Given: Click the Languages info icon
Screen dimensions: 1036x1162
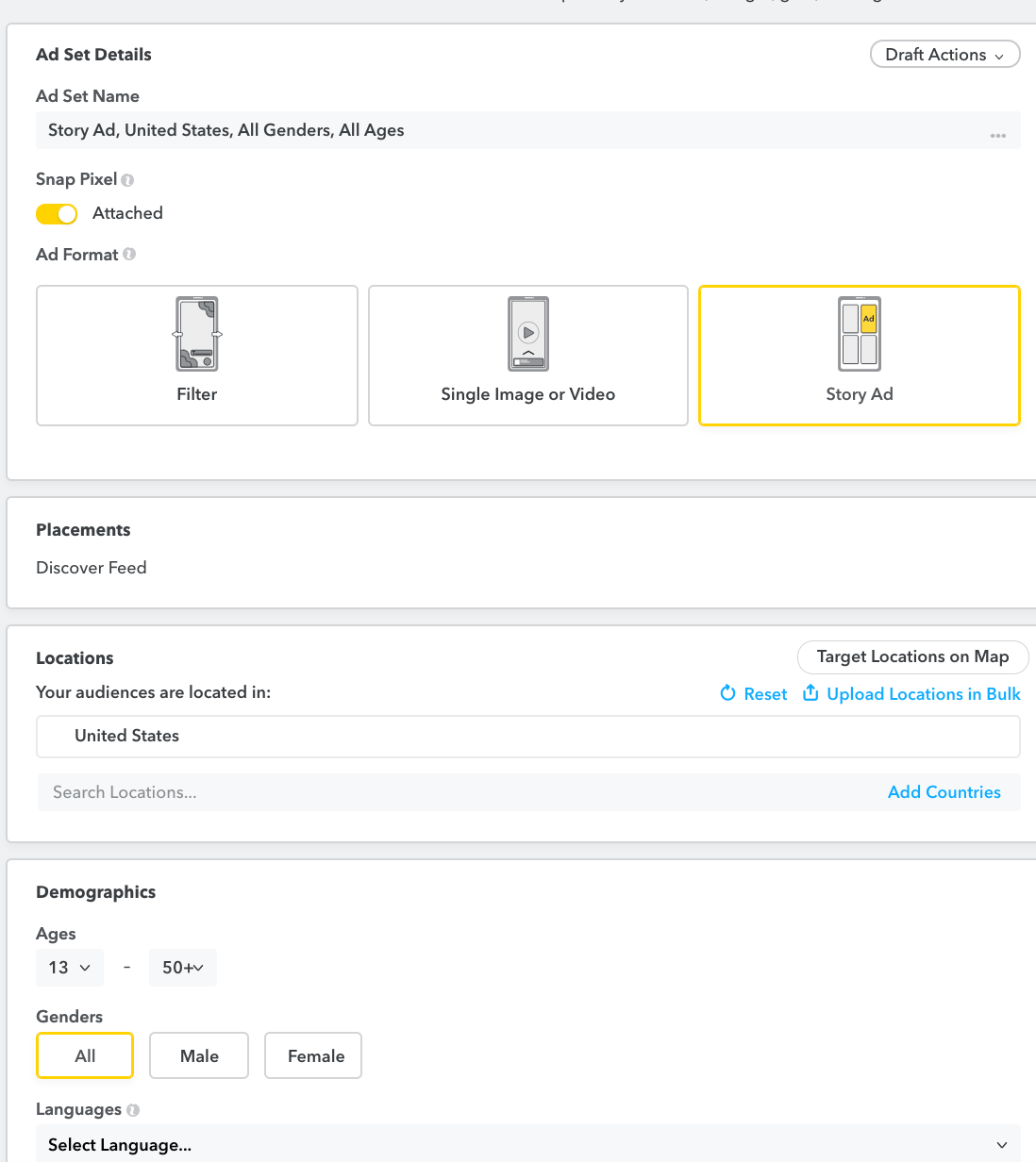Looking at the screenshot, I should (x=133, y=1110).
